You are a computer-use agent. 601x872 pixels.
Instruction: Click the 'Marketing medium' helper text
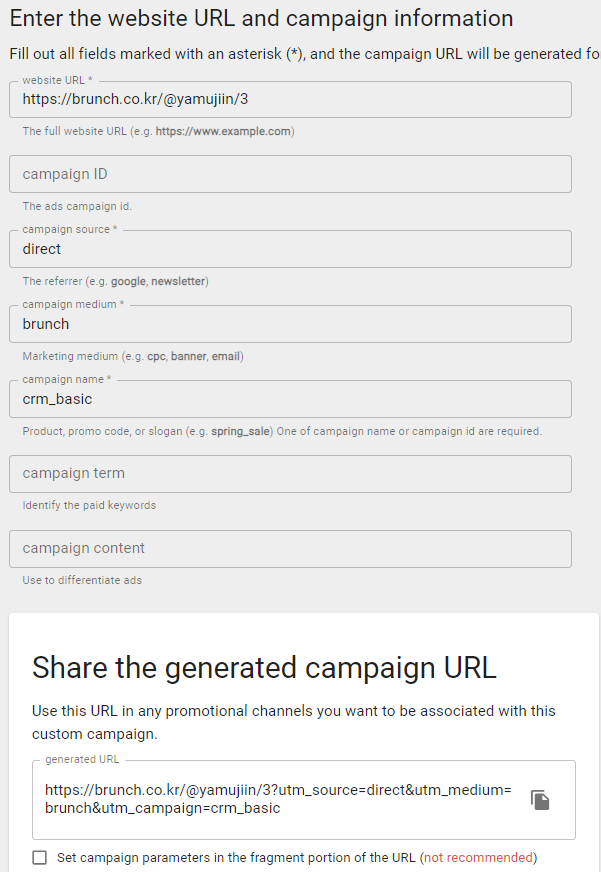pyautogui.click(x=133, y=356)
